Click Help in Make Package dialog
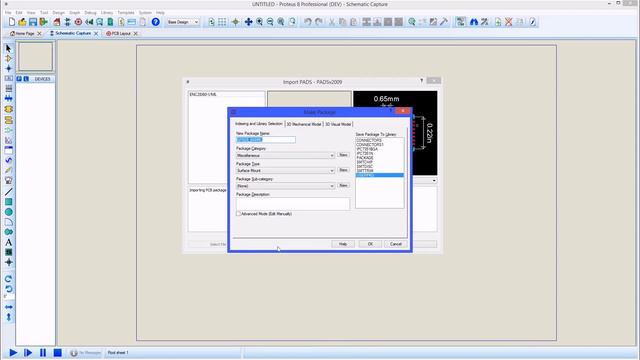The width and height of the screenshot is (640, 360). (343, 244)
